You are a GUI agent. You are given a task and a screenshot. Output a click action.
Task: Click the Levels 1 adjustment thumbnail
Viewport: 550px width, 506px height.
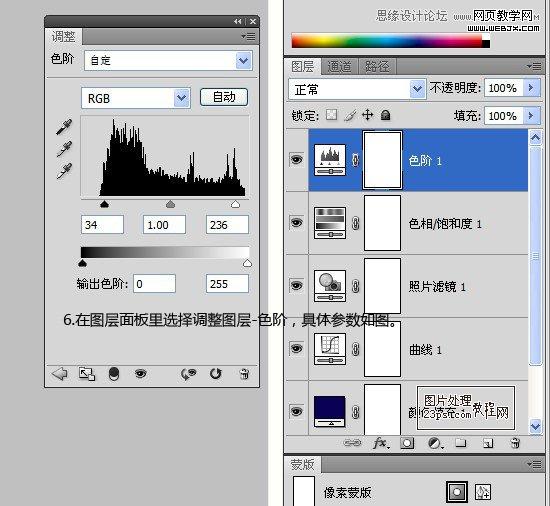(330, 160)
